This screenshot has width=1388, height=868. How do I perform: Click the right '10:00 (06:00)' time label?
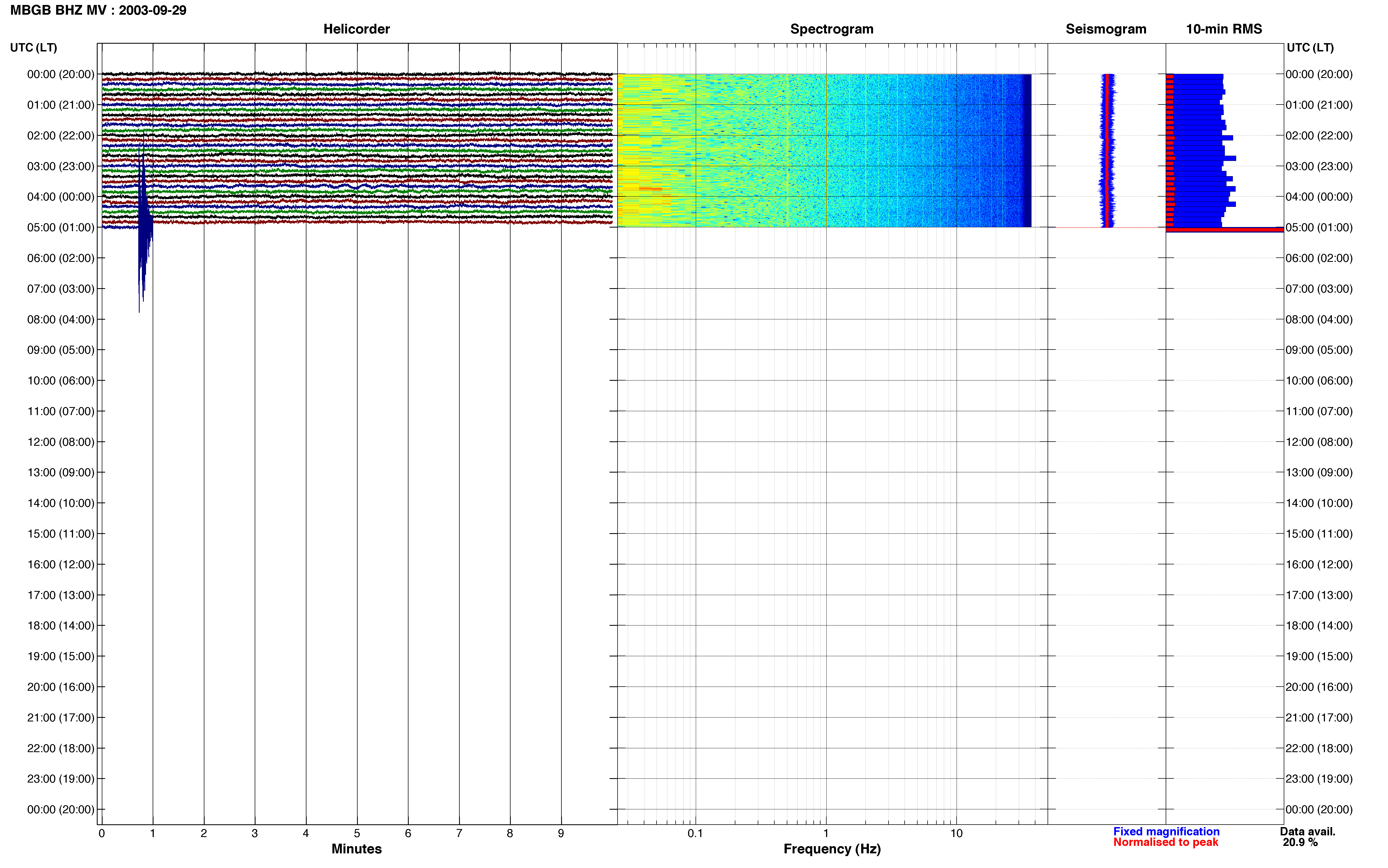pos(1319,380)
